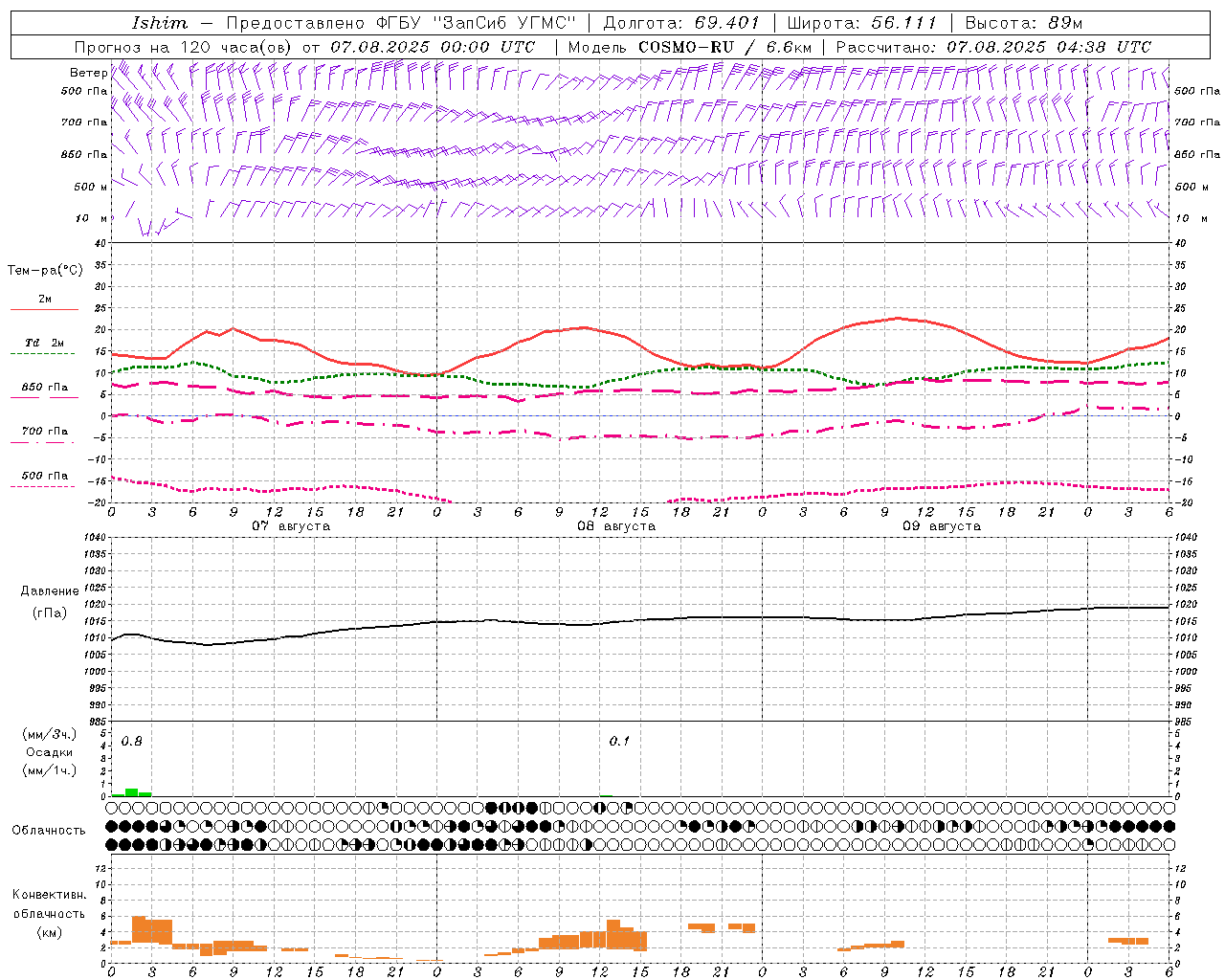
Task: Click the "(мм/3ч.)" precipitation unit label
Action: [50, 735]
